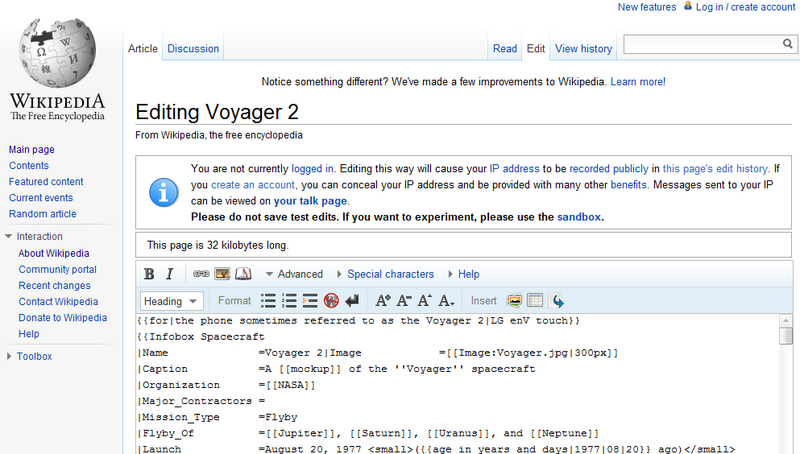Image resolution: width=800 pixels, height=454 pixels.
Task: Open the sidebar Help link
Action: tap(29, 334)
